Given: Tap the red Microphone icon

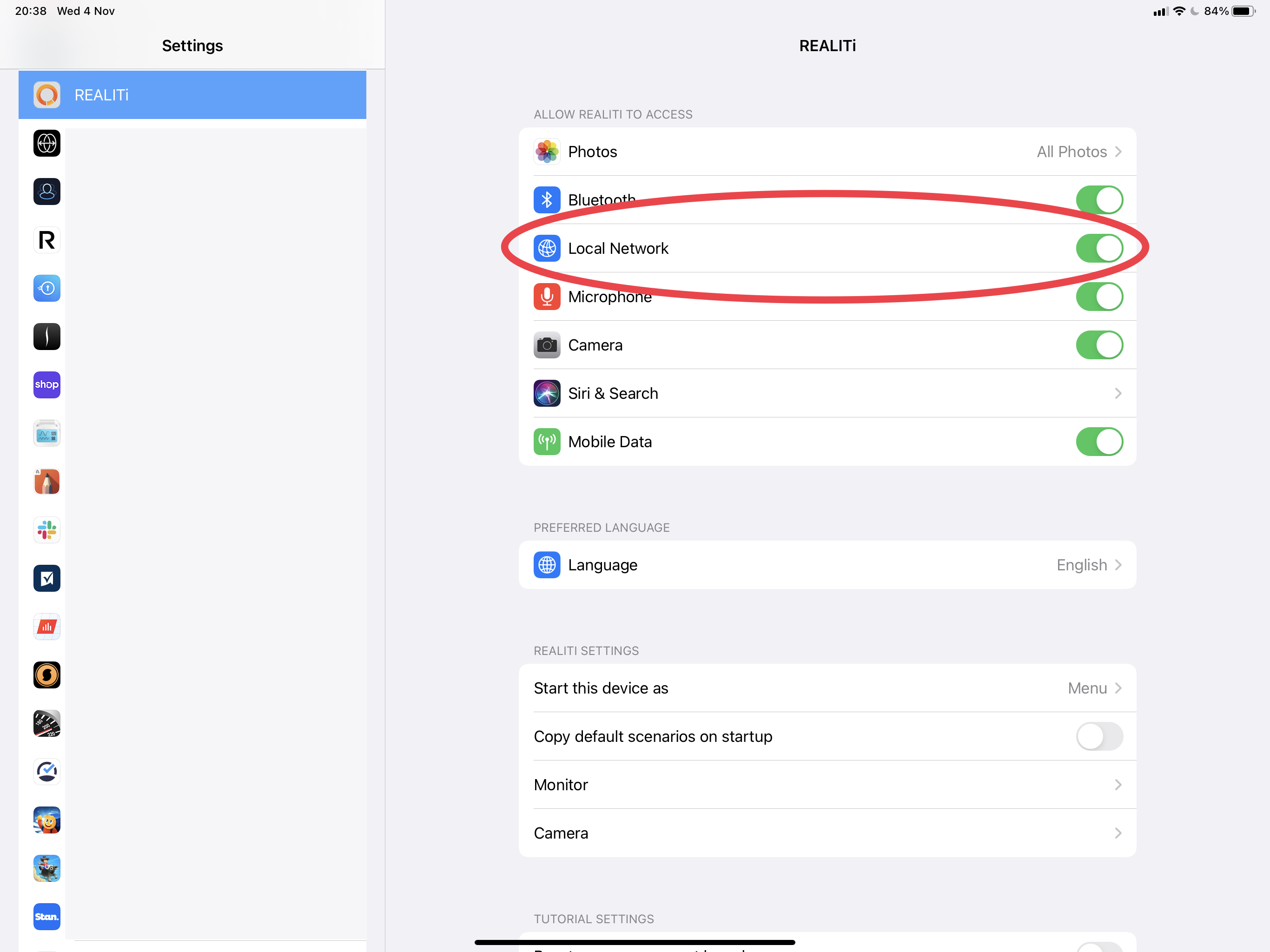Looking at the screenshot, I should point(547,297).
